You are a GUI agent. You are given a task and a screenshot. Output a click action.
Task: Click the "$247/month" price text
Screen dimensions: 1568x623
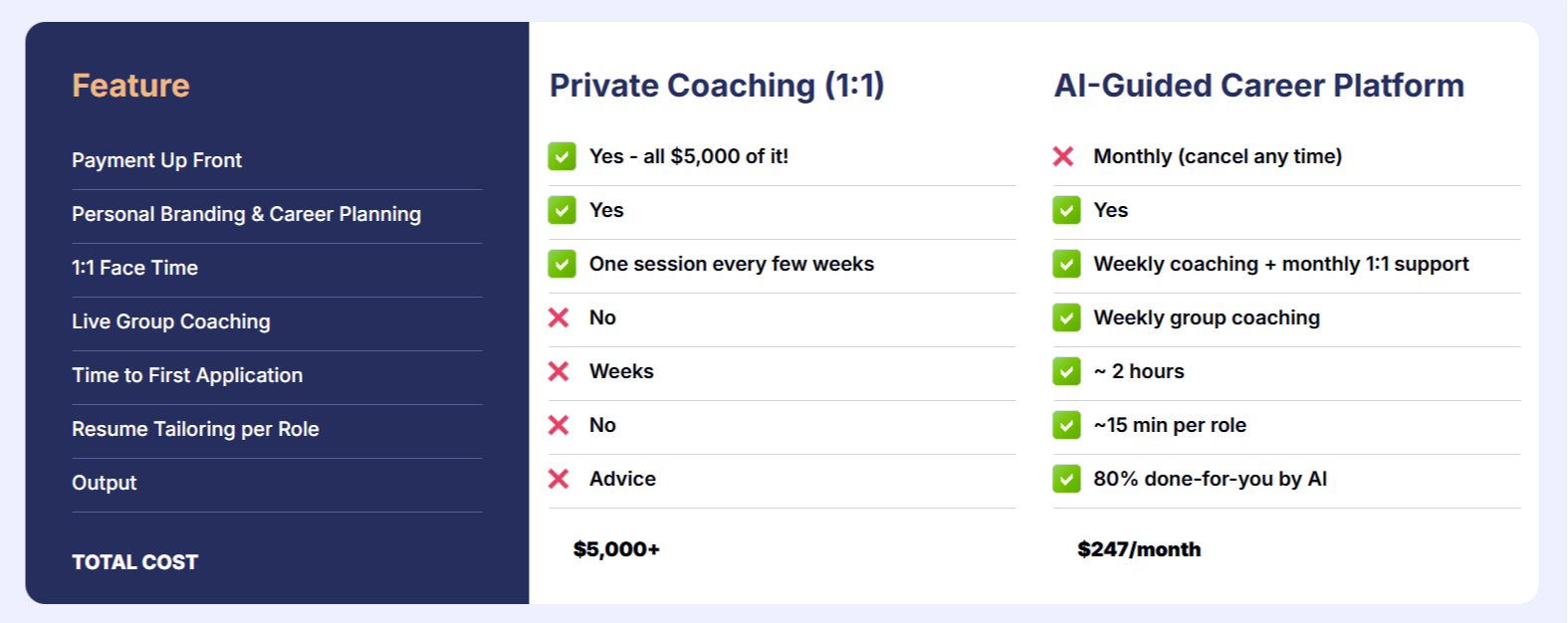pyautogui.click(x=1139, y=549)
